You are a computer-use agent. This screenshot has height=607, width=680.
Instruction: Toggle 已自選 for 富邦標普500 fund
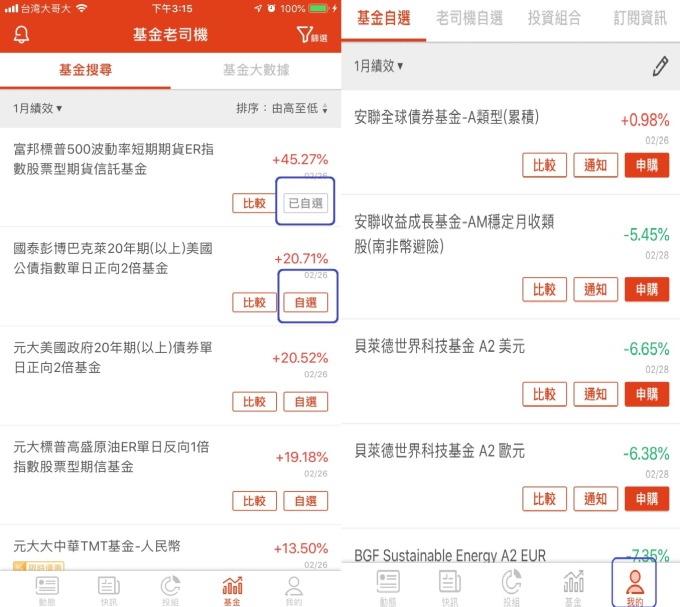point(305,203)
